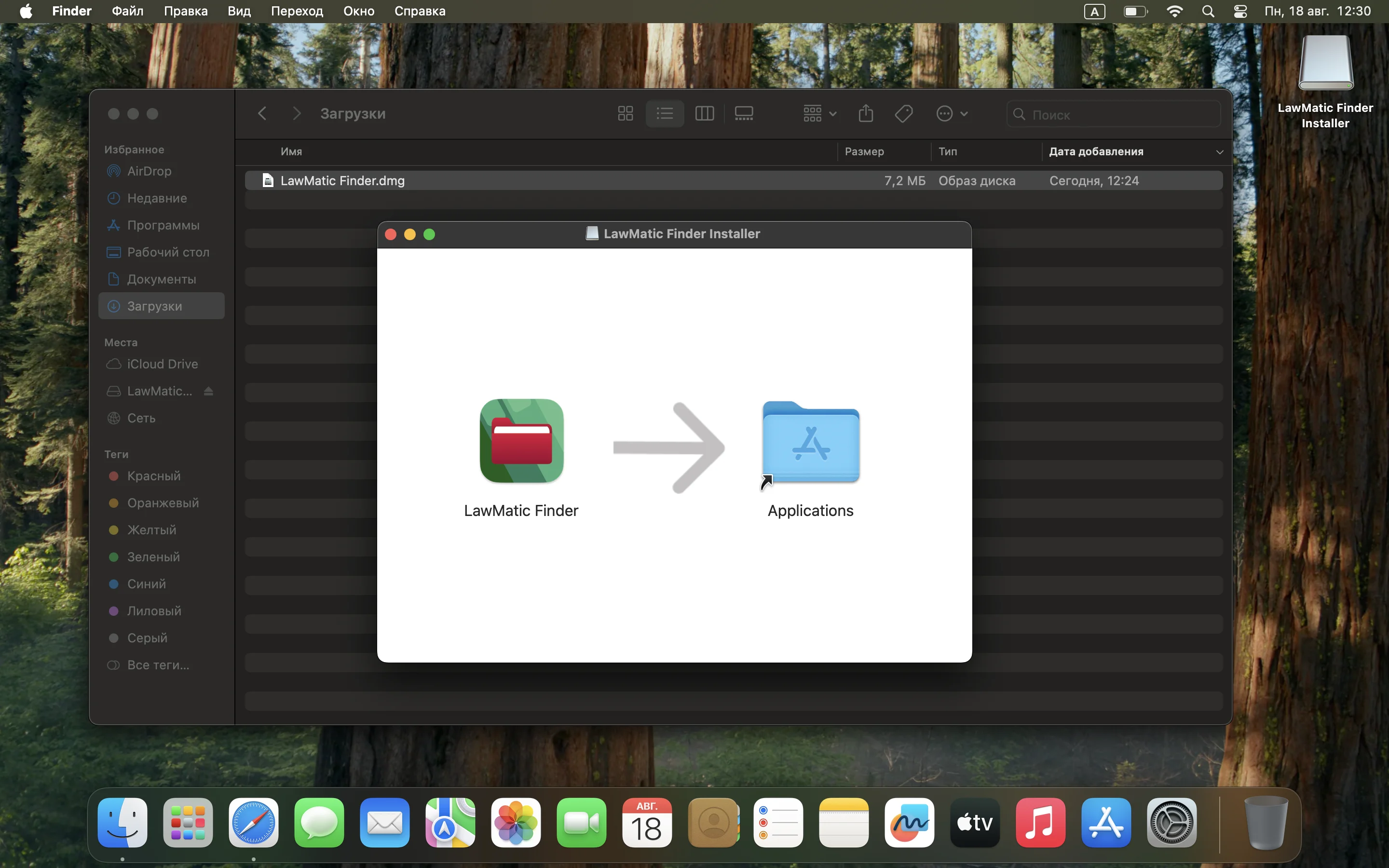Viewport: 1389px width, 868px height.
Task: Open the more actions dropdown menu
Action: coord(952,114)
